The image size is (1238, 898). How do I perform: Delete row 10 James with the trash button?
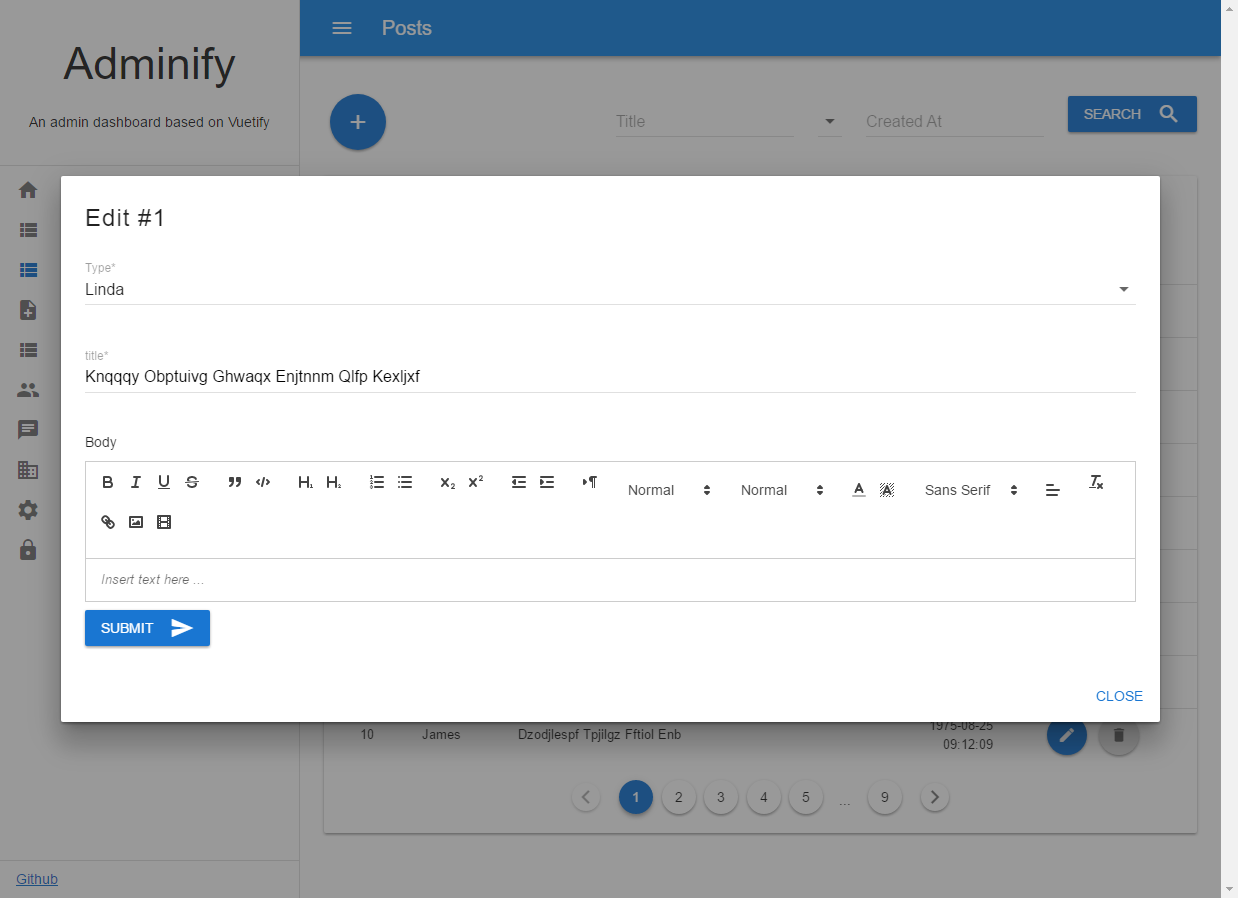[x=1119, y=736]
